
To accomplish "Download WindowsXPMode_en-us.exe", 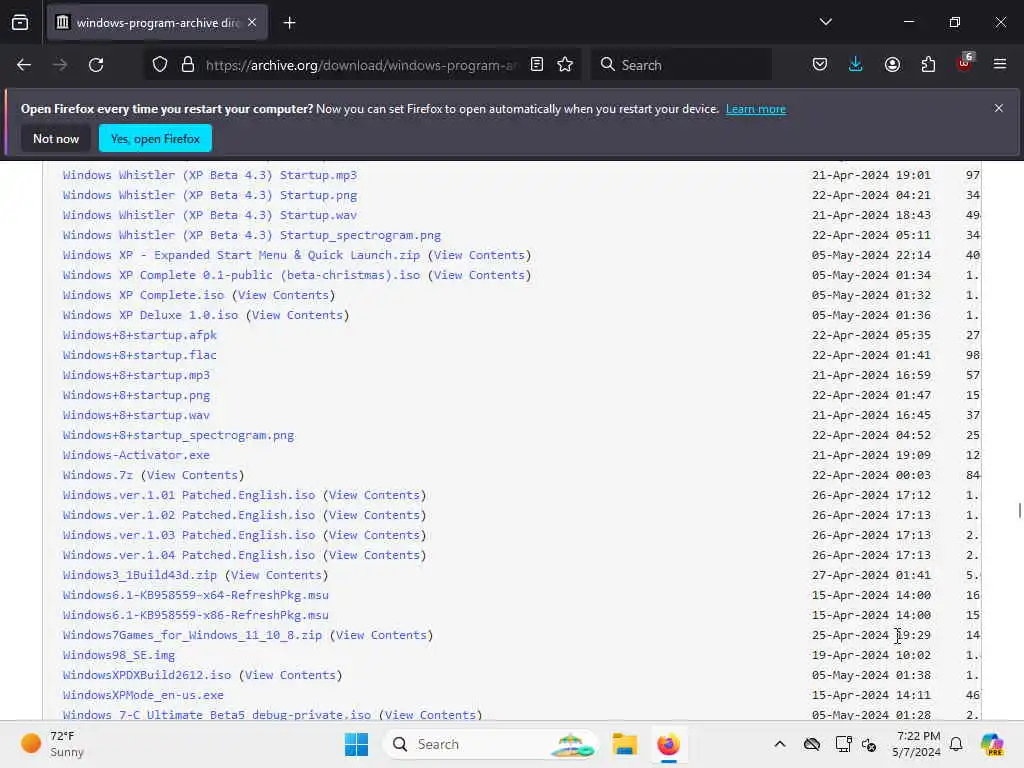I will (143, 695).
